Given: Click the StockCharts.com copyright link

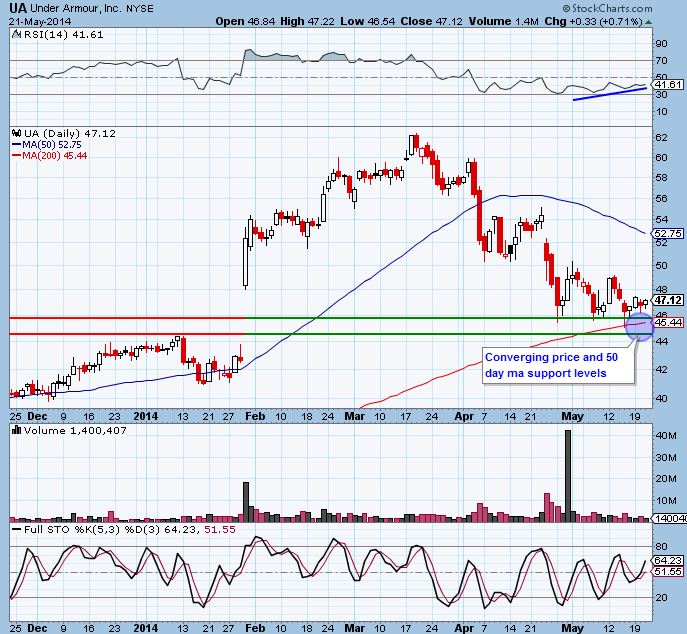Looking at the screenshot, I should coord(607,8).
